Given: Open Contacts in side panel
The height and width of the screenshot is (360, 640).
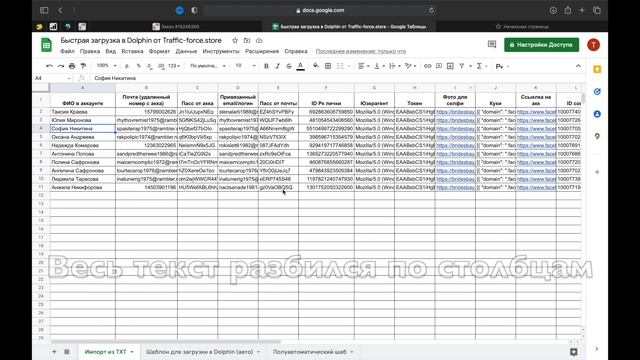Looking at the screenshot, I should (597, 114).
